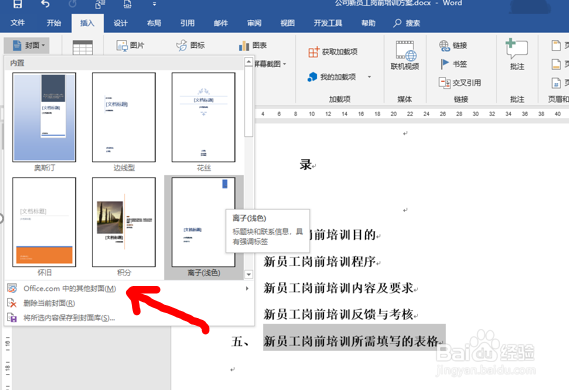The width and height of the screenshot is (569, 390).
Task: Click the cover gallery scrollbar thumb
Action: coord(249,102)
